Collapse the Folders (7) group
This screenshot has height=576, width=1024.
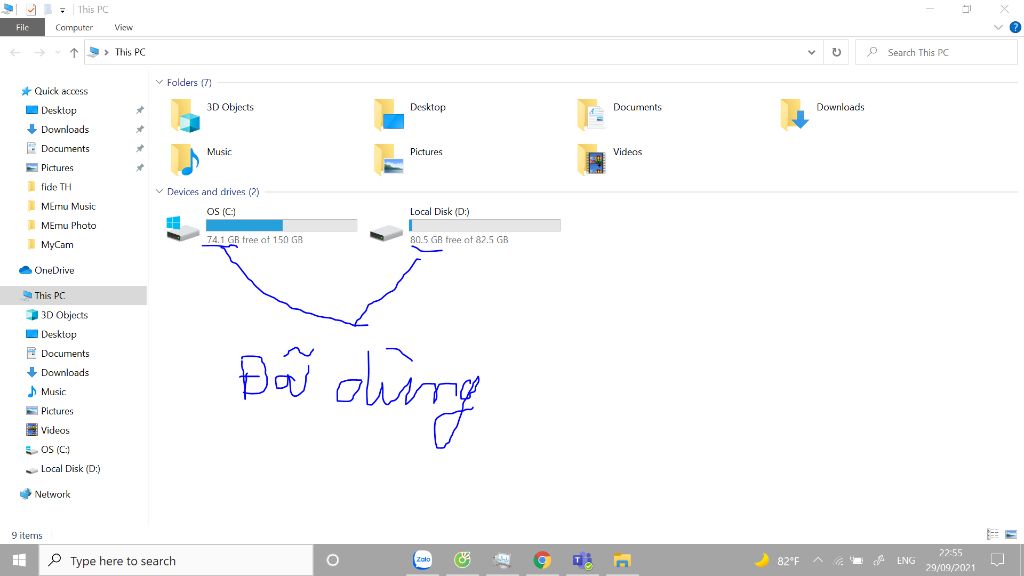point(159,82)
